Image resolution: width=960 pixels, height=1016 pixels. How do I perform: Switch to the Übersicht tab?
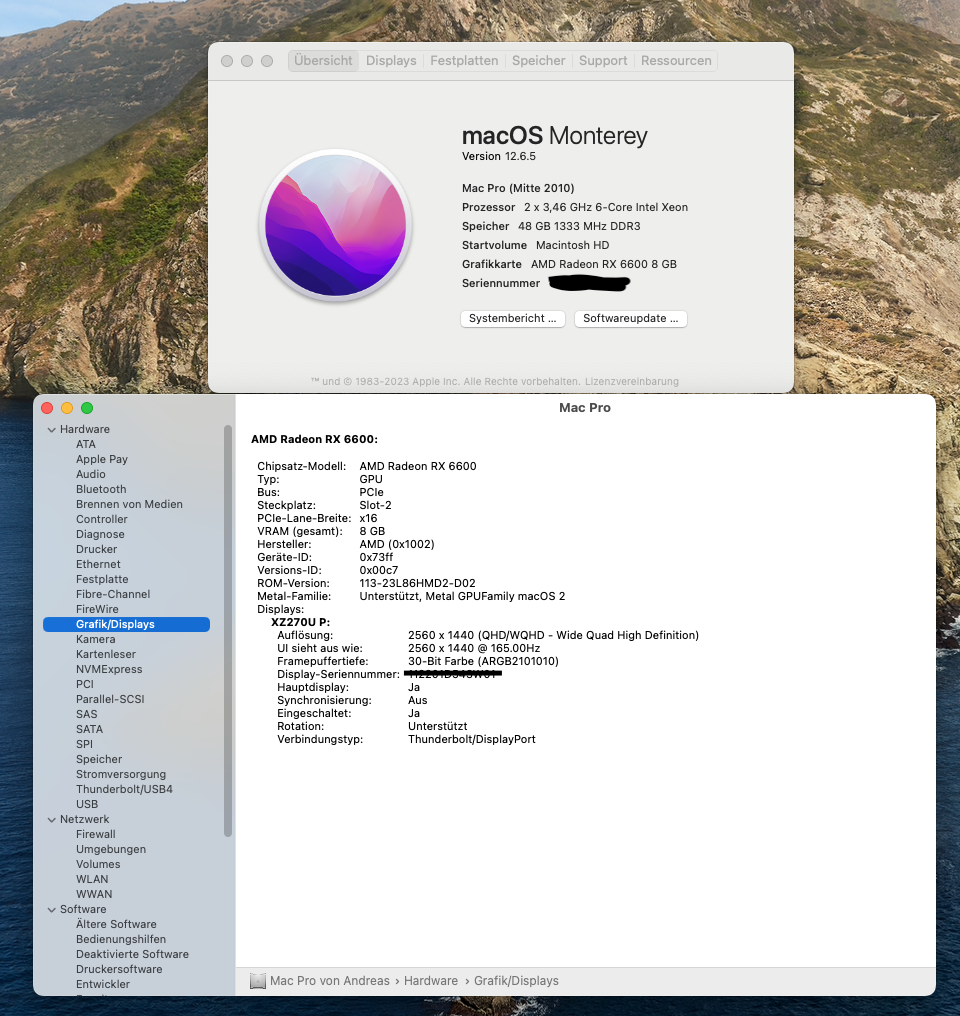pos(323,60)
